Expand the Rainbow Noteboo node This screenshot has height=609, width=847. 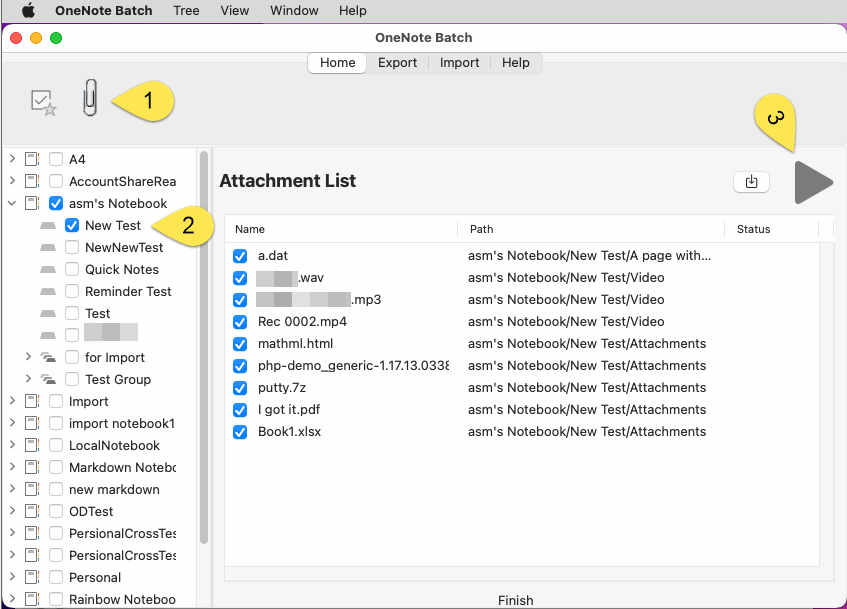point(12,599)
